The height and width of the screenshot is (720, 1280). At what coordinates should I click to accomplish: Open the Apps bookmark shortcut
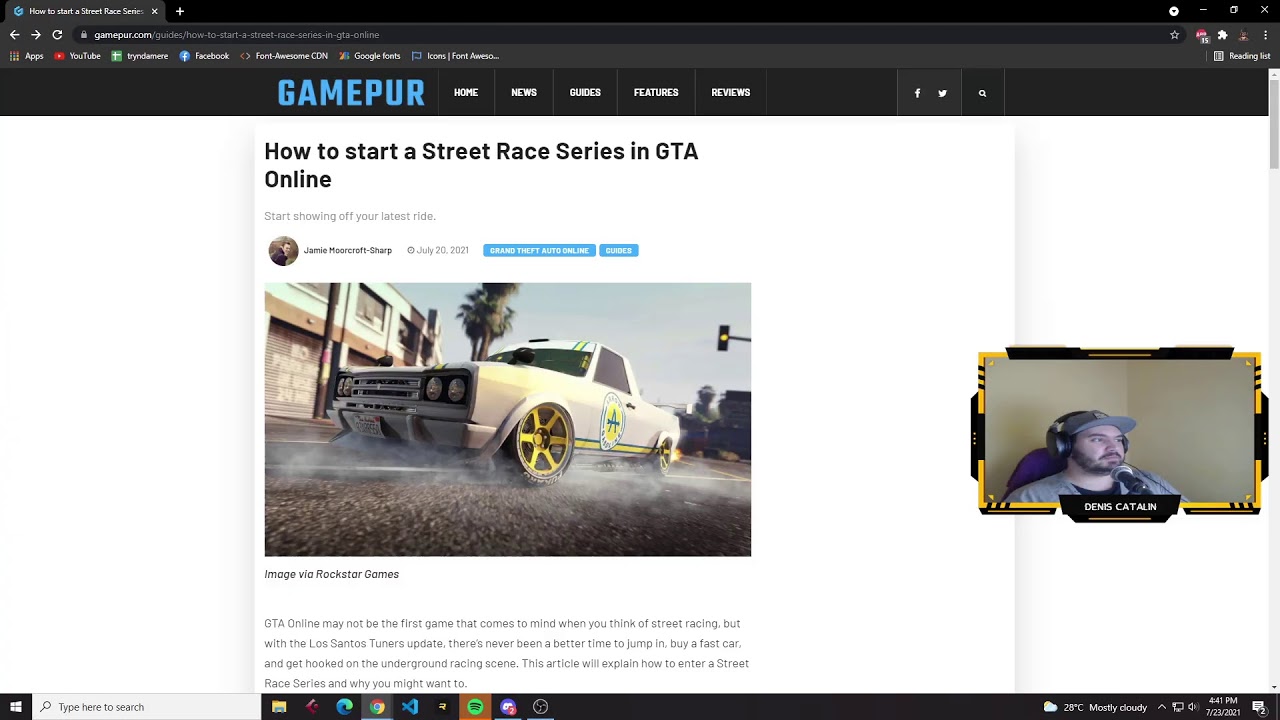(27, 56)
